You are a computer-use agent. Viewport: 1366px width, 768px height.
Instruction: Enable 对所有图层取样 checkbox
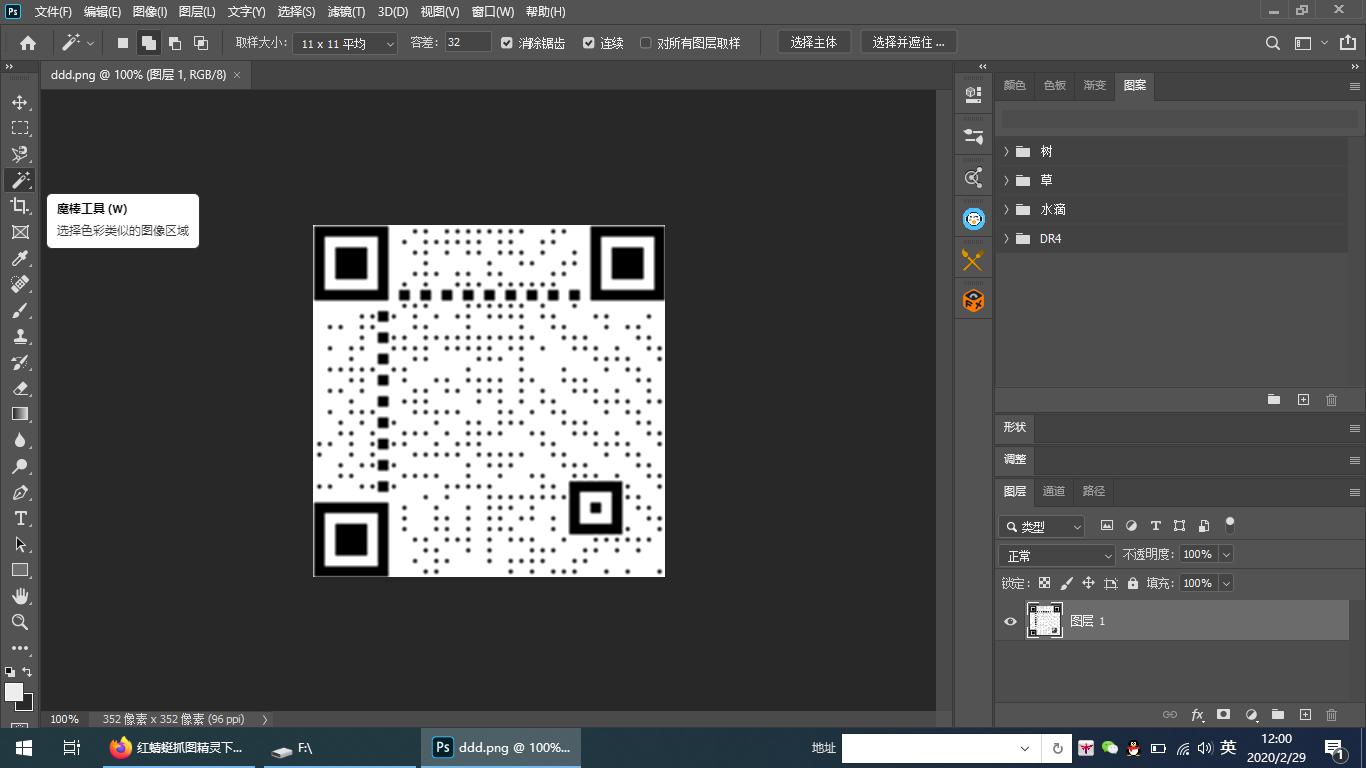[x=646, y=43]
